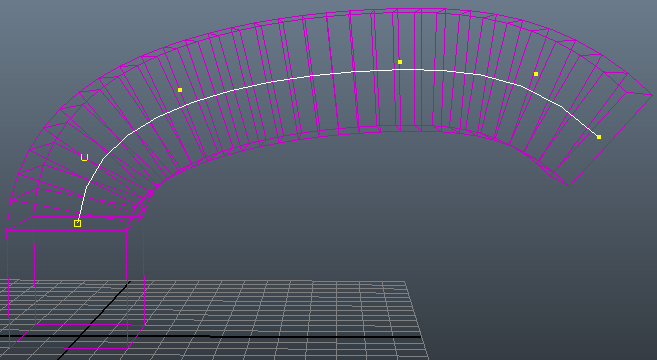
Task: Select the yellow CV right of the apex
Action: tap(536, 74)
